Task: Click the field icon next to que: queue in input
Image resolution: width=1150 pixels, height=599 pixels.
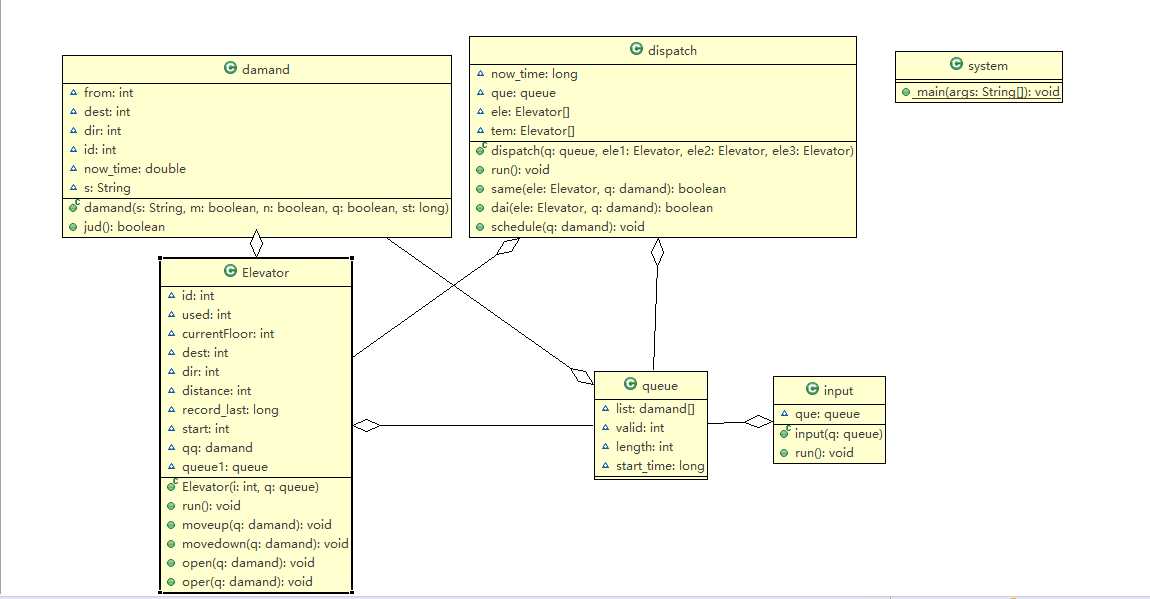Action: [x=785, y=414]
